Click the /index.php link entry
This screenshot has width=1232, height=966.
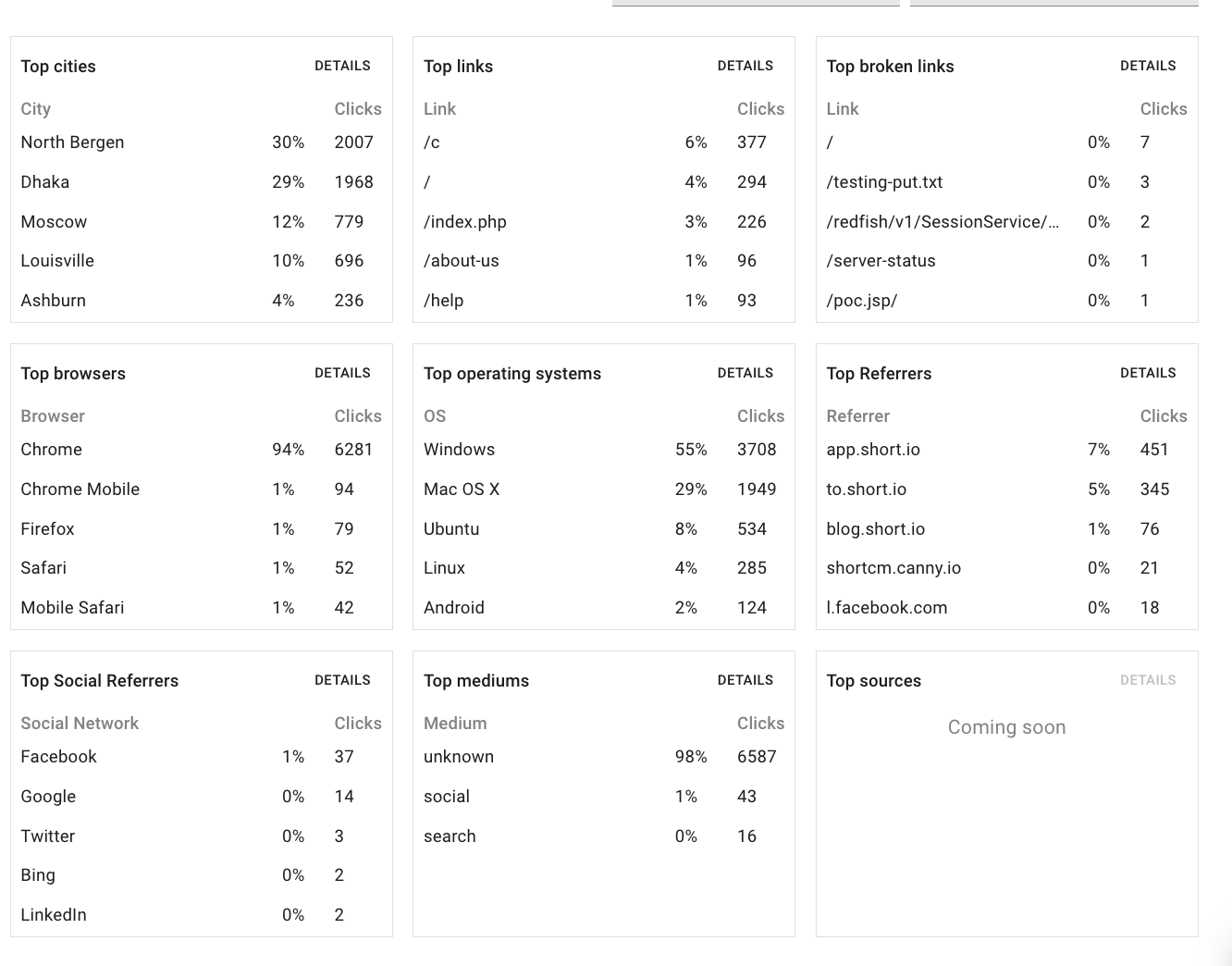[465, 222]
